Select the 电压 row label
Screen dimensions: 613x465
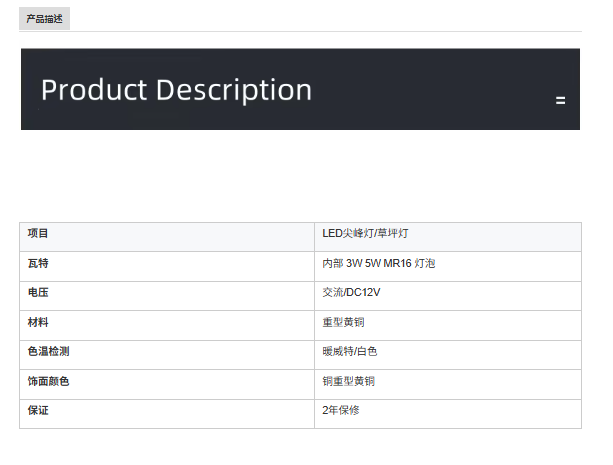tap(38, 293)
